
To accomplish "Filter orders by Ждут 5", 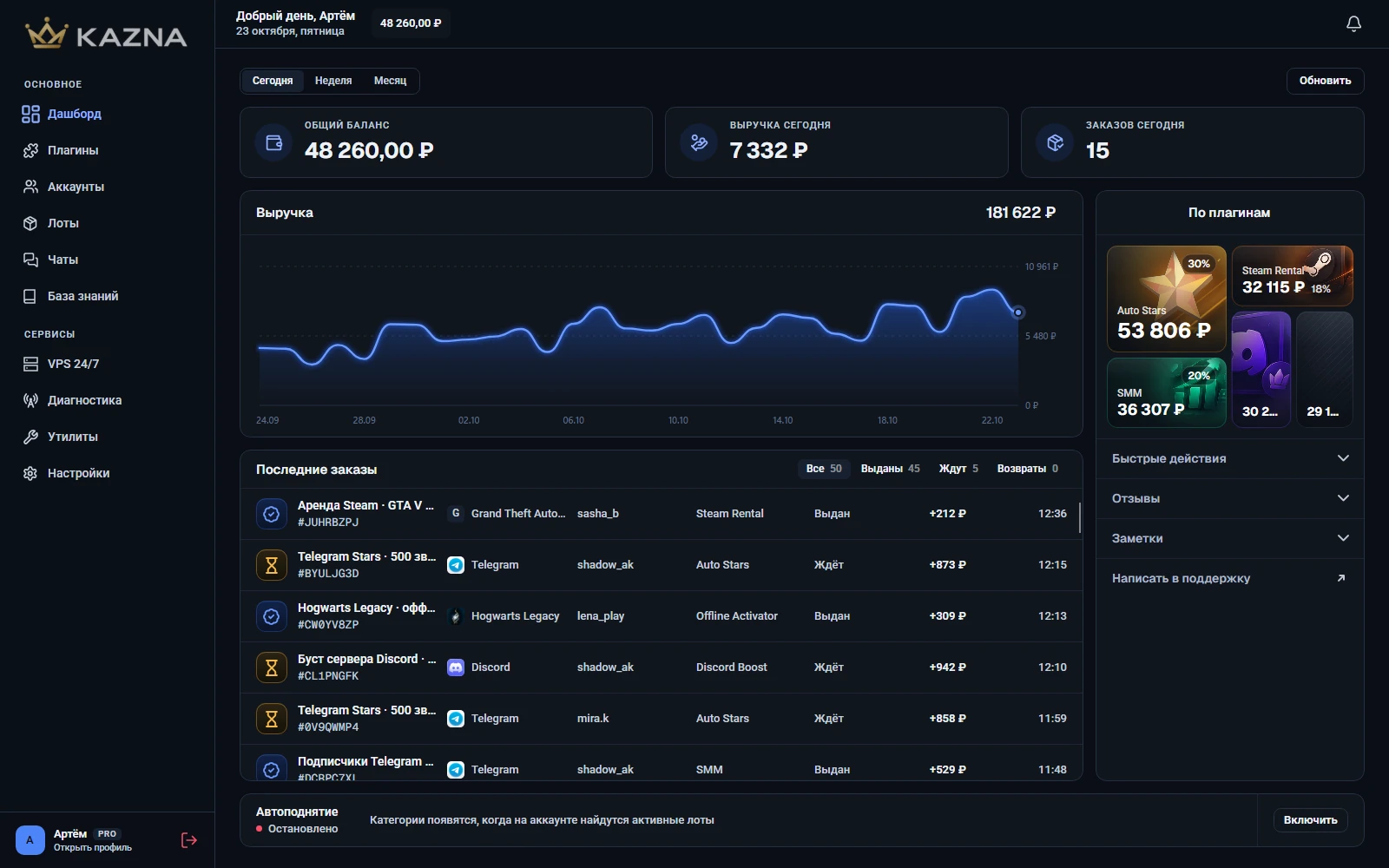I will click(958, 469).
